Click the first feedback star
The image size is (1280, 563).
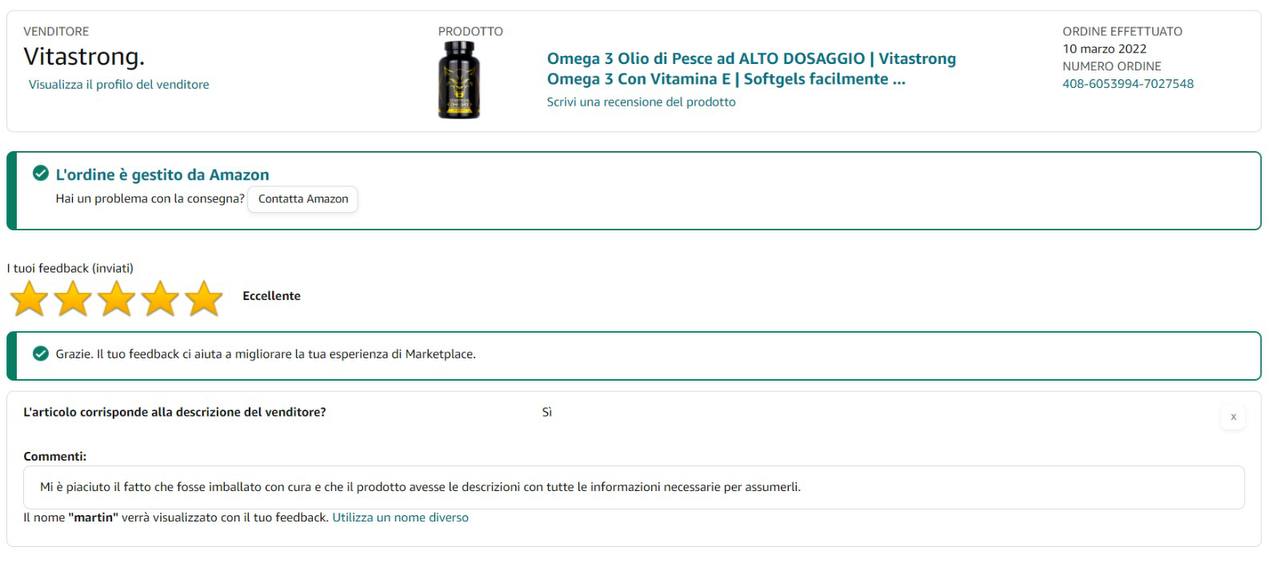click(29, 298)
